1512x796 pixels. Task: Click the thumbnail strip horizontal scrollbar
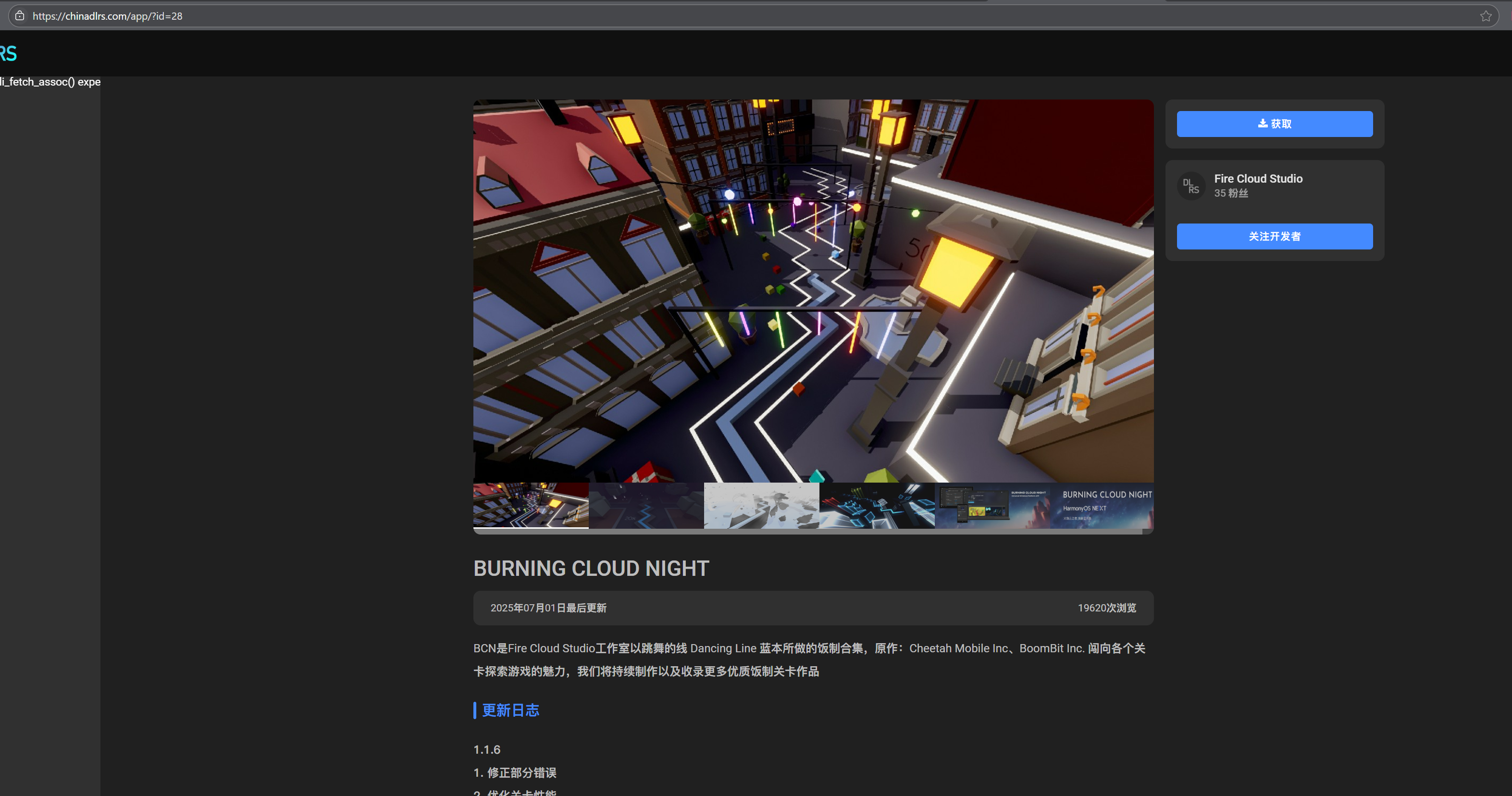coord(808,531)
